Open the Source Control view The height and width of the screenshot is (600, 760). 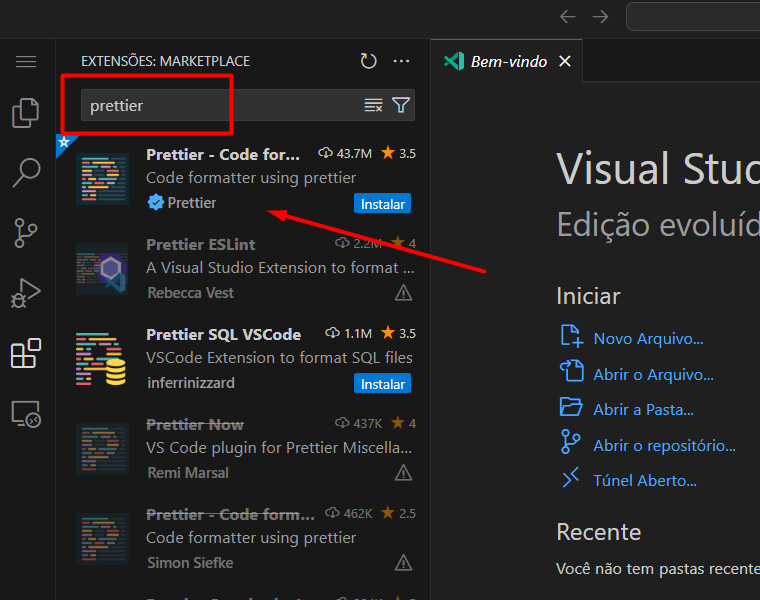pyautogui.click(x=26, y=233)
